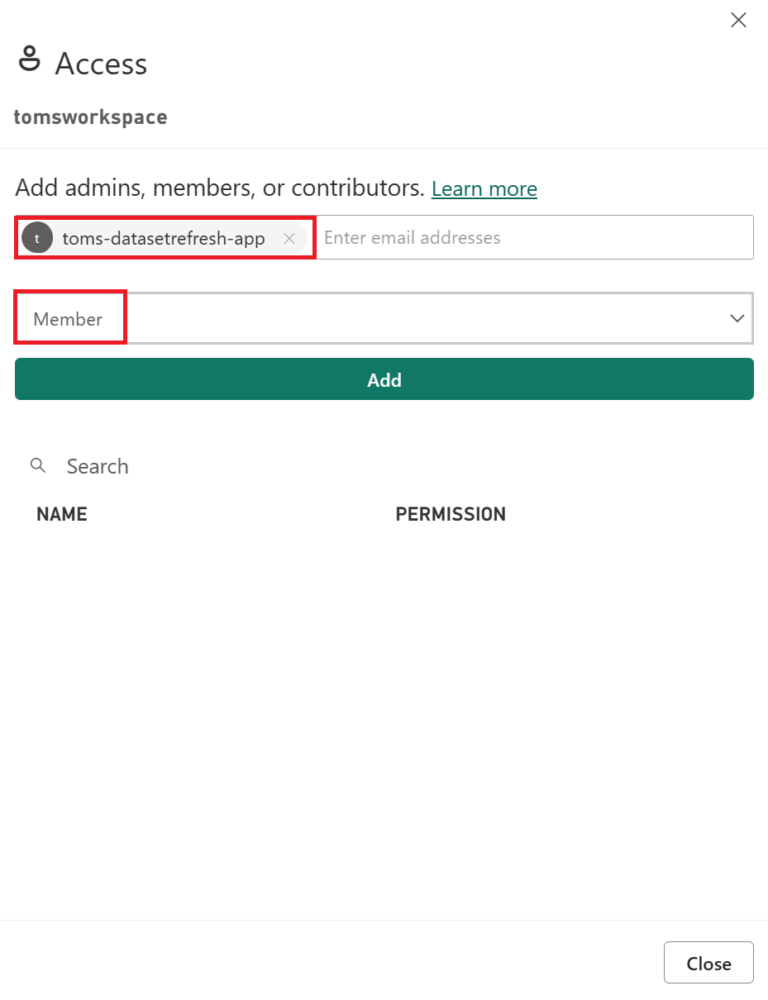Select the NAME column header
The height and width of the screenshot is (1000, 768).
(61, 513)
